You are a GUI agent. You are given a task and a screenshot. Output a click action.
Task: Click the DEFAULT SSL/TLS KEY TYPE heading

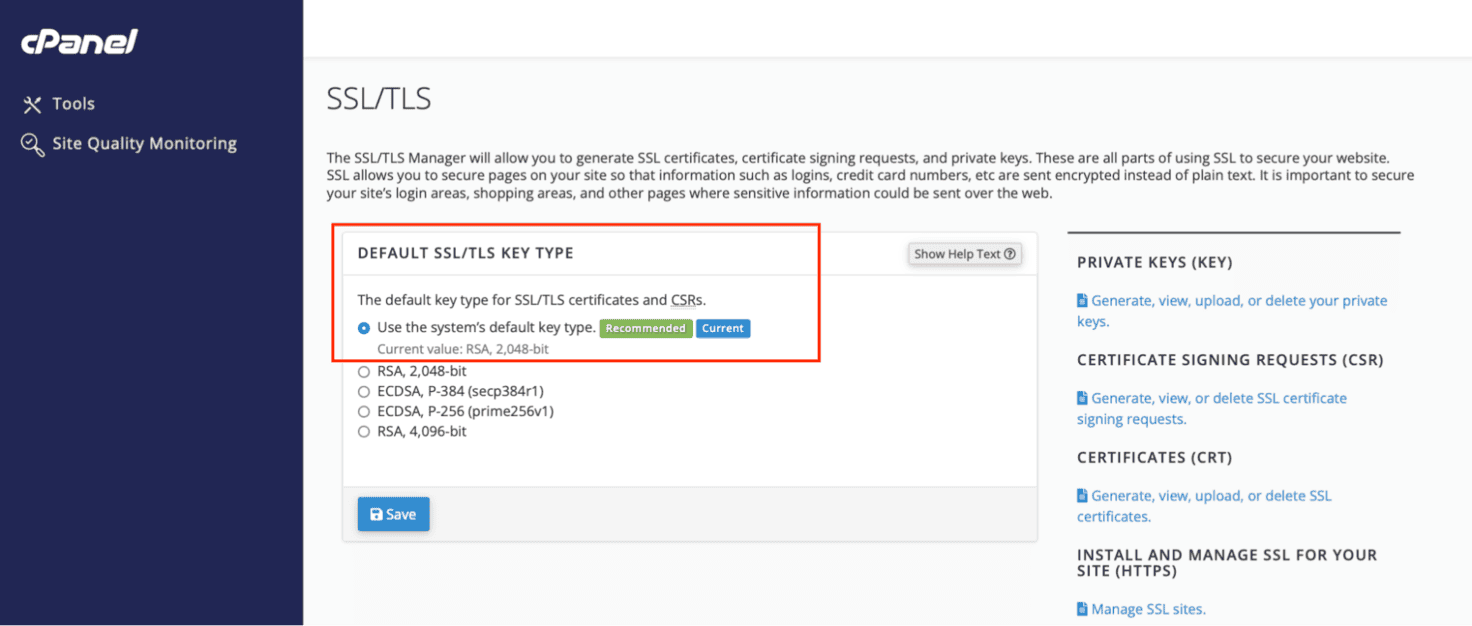(x=465, y=254)
